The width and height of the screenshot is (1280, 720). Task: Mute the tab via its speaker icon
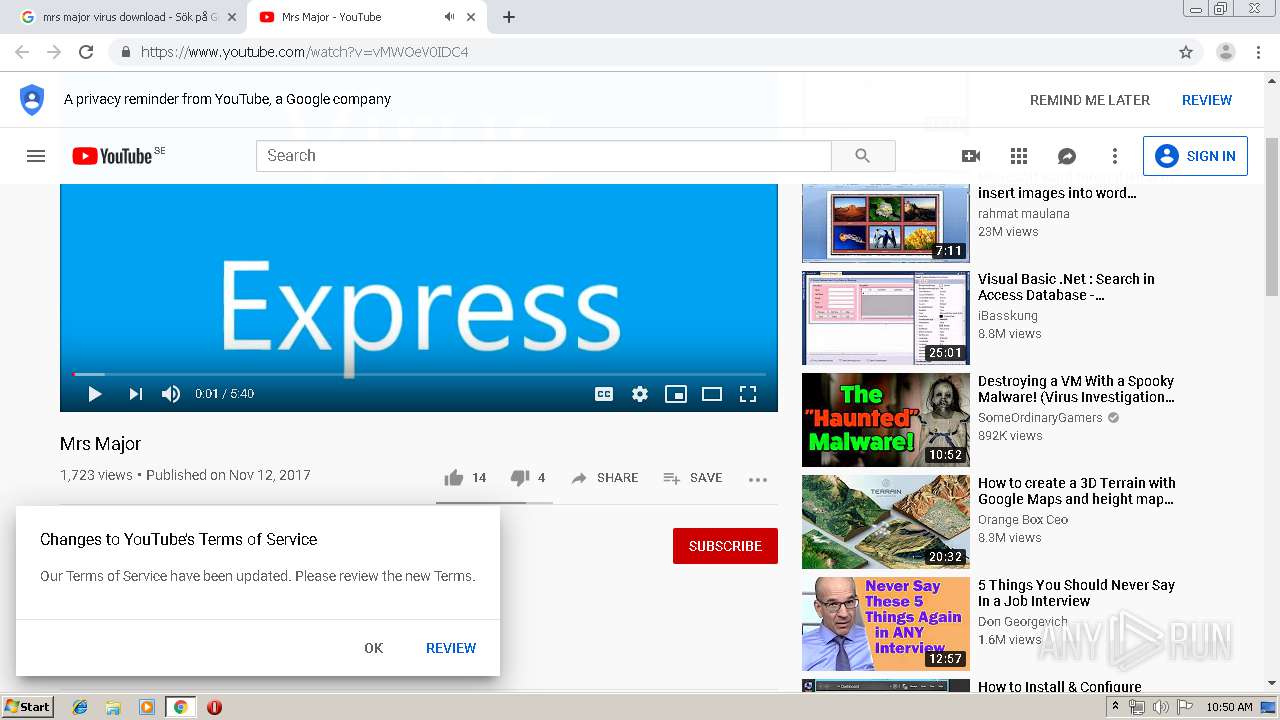pyautogui.click(x=449, y=17)
